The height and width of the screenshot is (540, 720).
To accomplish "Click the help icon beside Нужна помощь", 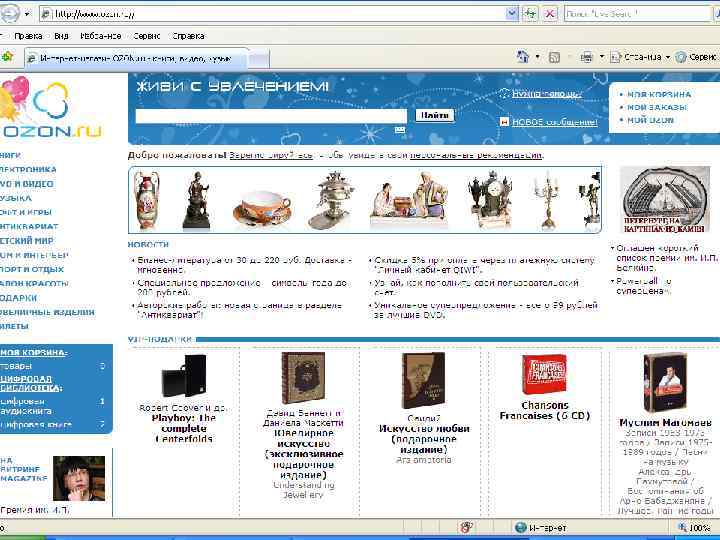I will coord(504,94).
